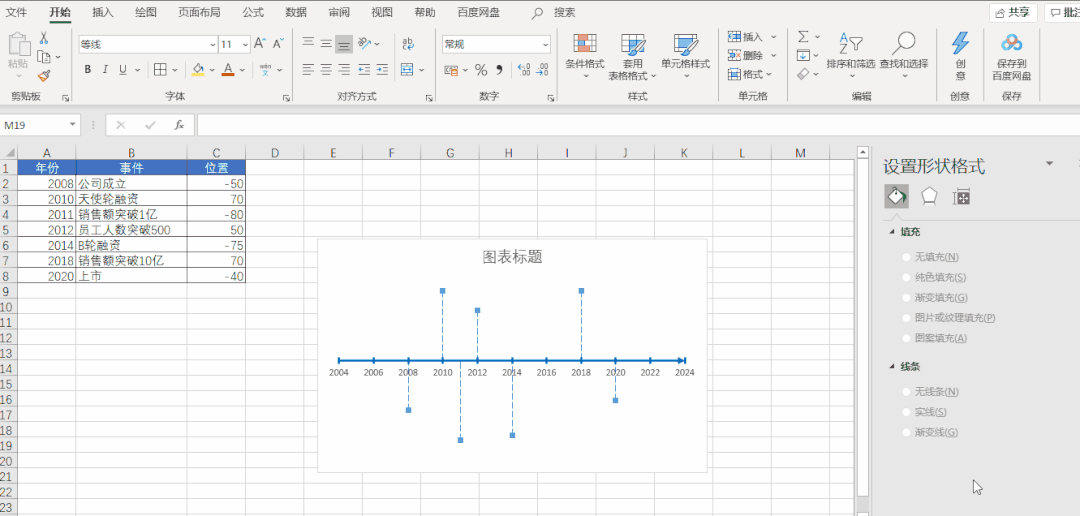Click the Borders grid icon
1080x516 pixels.
pos(160,70)
